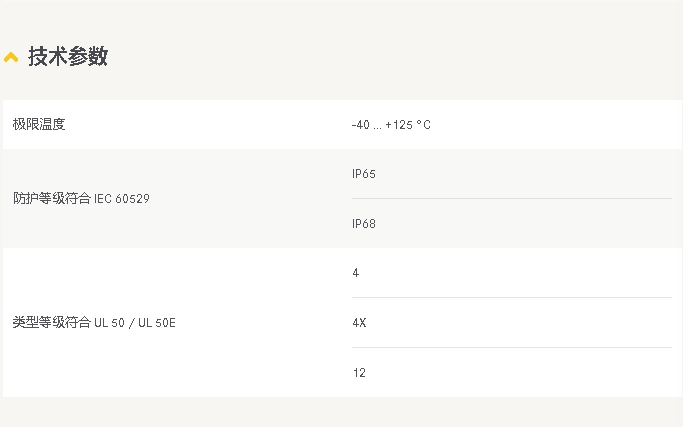Click the divider line between IP65 and IP68

[512, 198]
